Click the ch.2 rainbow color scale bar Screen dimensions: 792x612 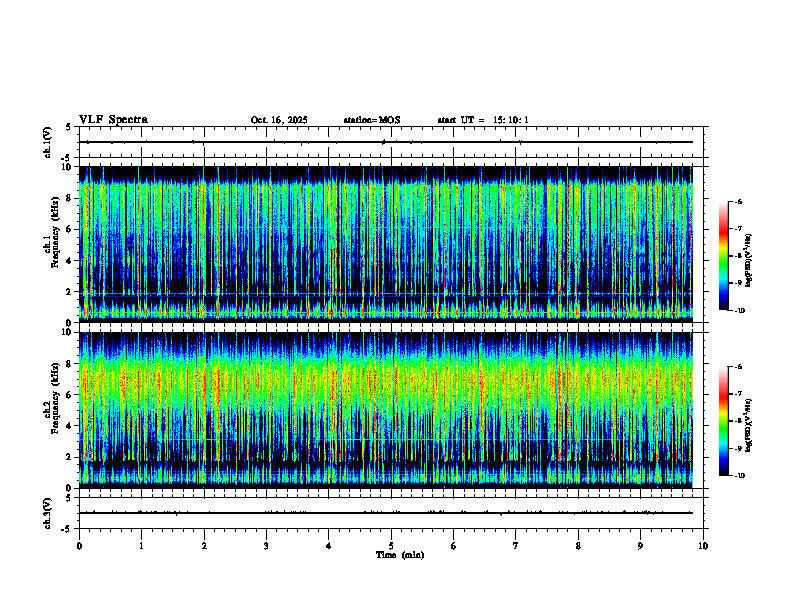[x=723, y=421]
